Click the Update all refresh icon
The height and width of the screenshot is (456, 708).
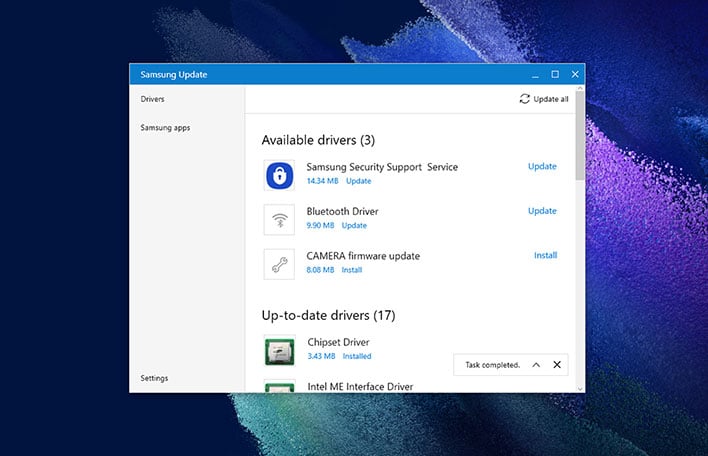coord(524,99)
